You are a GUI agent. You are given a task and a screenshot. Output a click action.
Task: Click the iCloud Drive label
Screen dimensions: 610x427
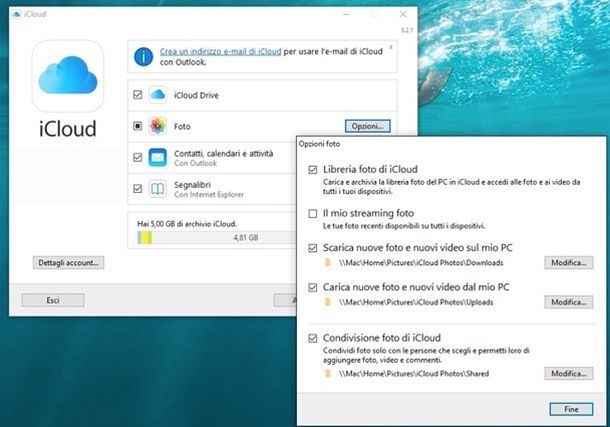[196, 95]
